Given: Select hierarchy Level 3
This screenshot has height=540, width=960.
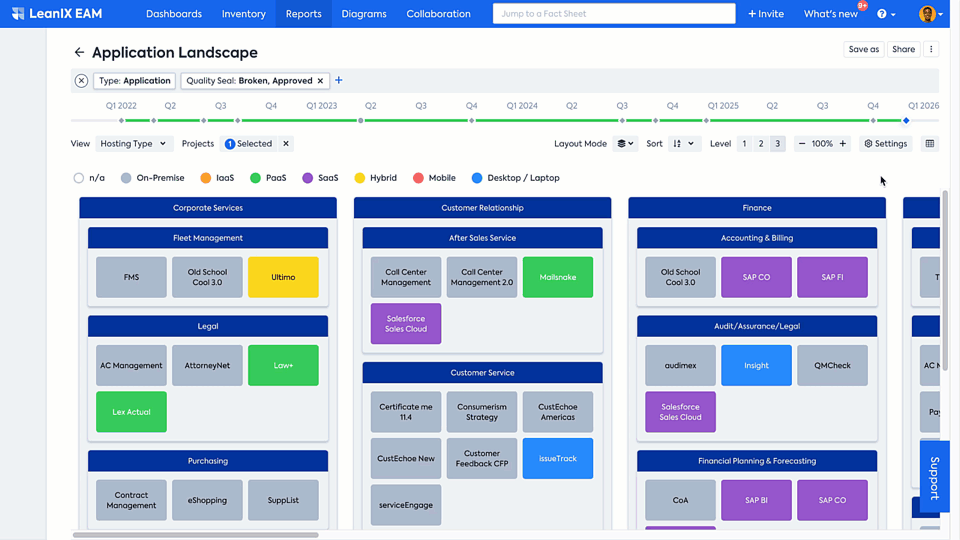Looking at the screenshot, I should coord(778,144).
